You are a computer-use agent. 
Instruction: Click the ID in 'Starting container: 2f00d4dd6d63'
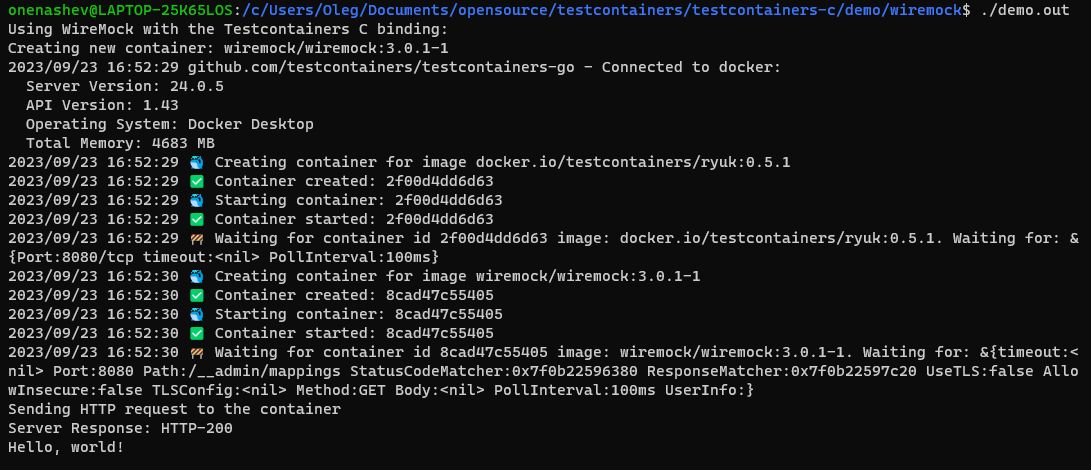449,201
